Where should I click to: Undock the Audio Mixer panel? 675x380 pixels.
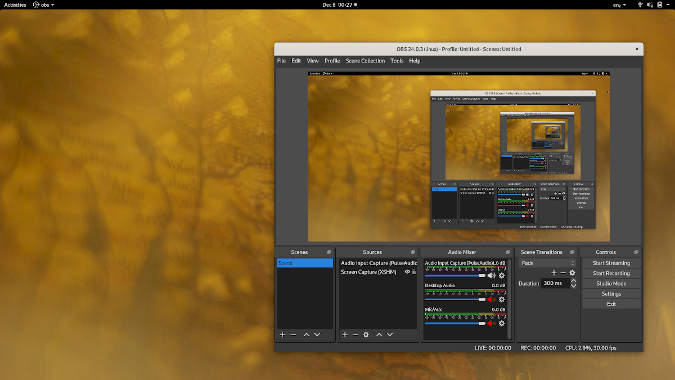click(x=508, y=252)
